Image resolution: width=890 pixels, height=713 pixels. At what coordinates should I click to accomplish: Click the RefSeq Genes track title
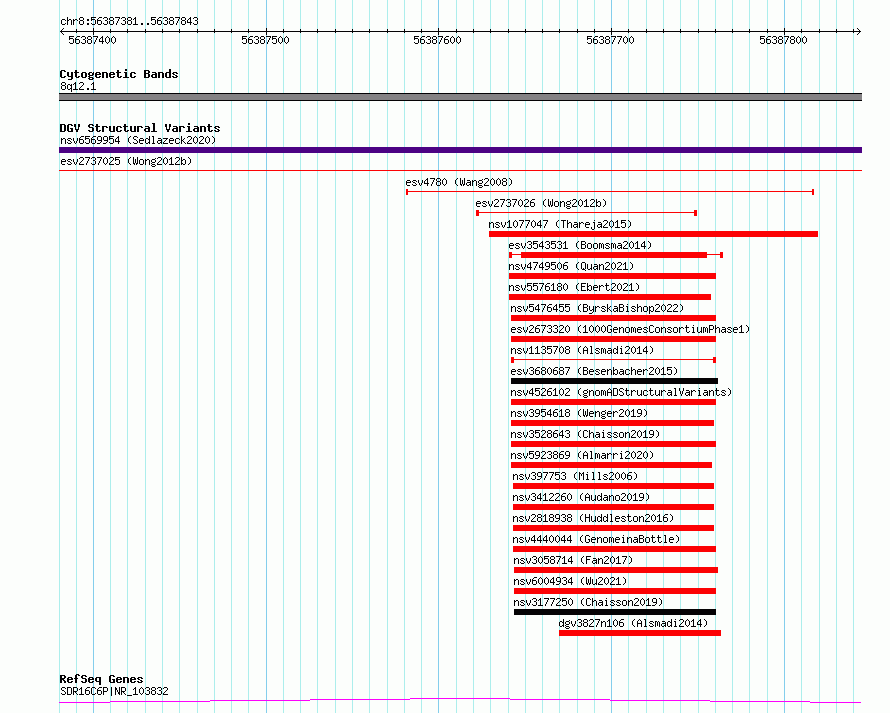tap(101, 679)
